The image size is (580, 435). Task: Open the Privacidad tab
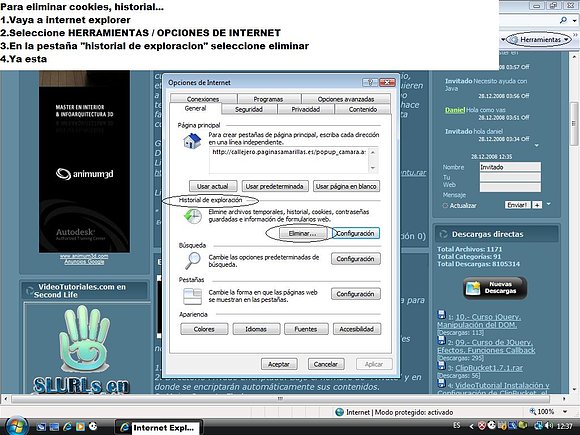tap(306, 109)
